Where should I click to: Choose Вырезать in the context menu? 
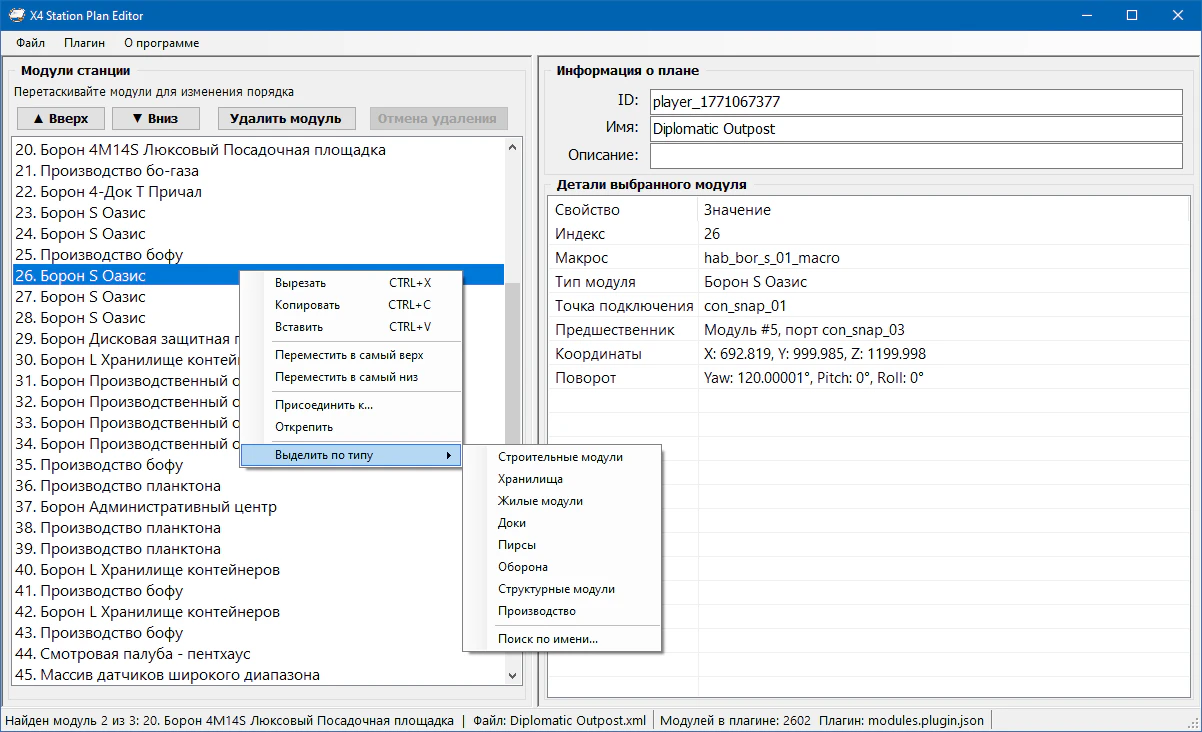[300, 283]
